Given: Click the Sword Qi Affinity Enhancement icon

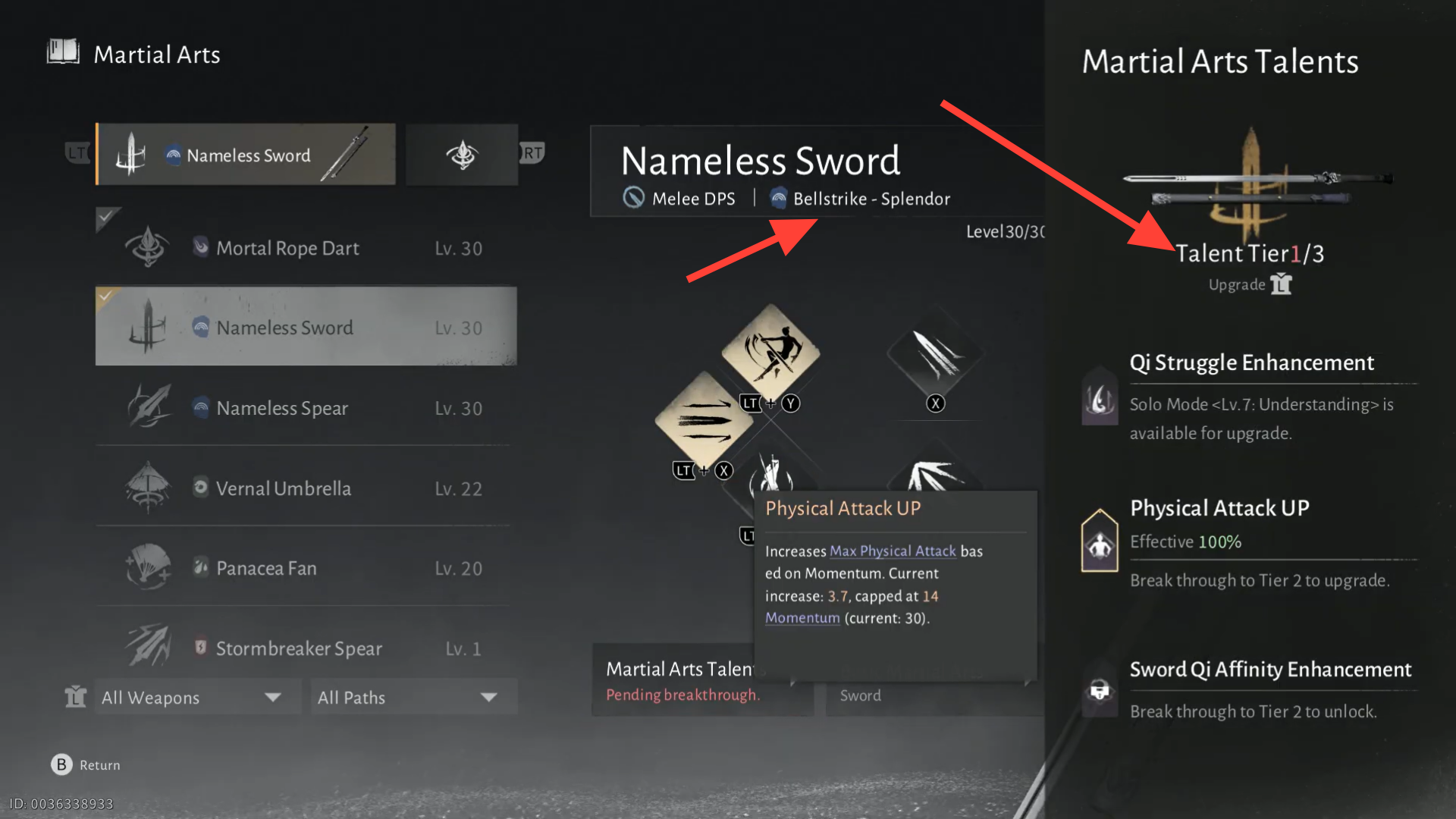Looking at the screenshot, I should 1100,689.
